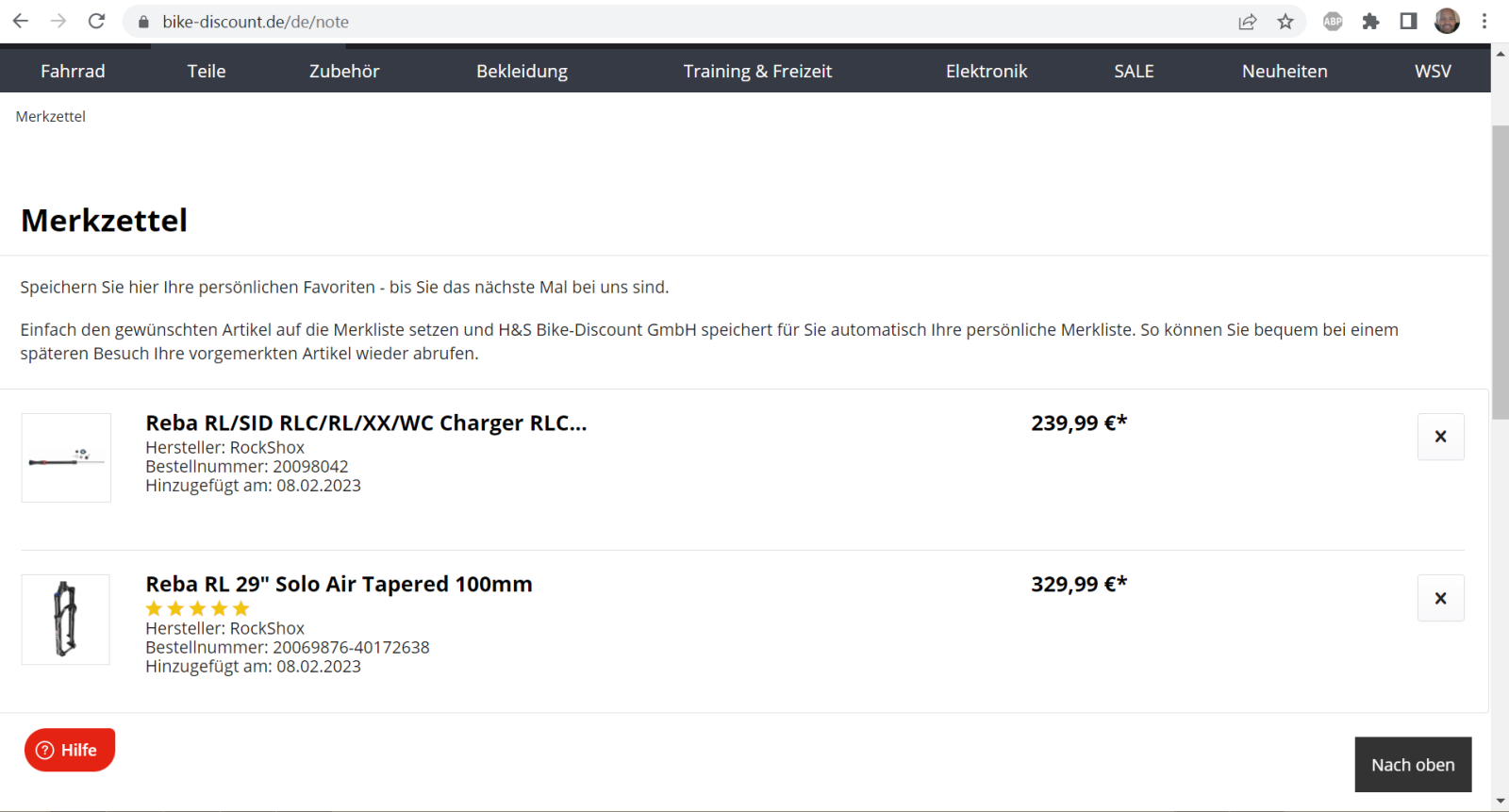Open the extensions puzzle menu
Image resolution: width=1509 pixels, height=812 pixels.
1370,21
